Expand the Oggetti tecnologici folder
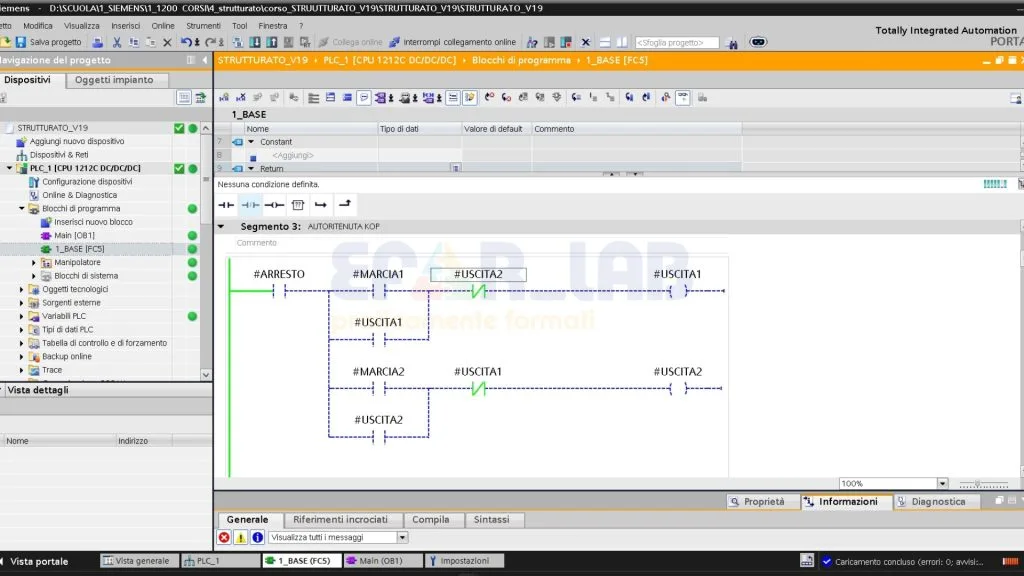Screen dimensions: 1024x576 [22, 289]
